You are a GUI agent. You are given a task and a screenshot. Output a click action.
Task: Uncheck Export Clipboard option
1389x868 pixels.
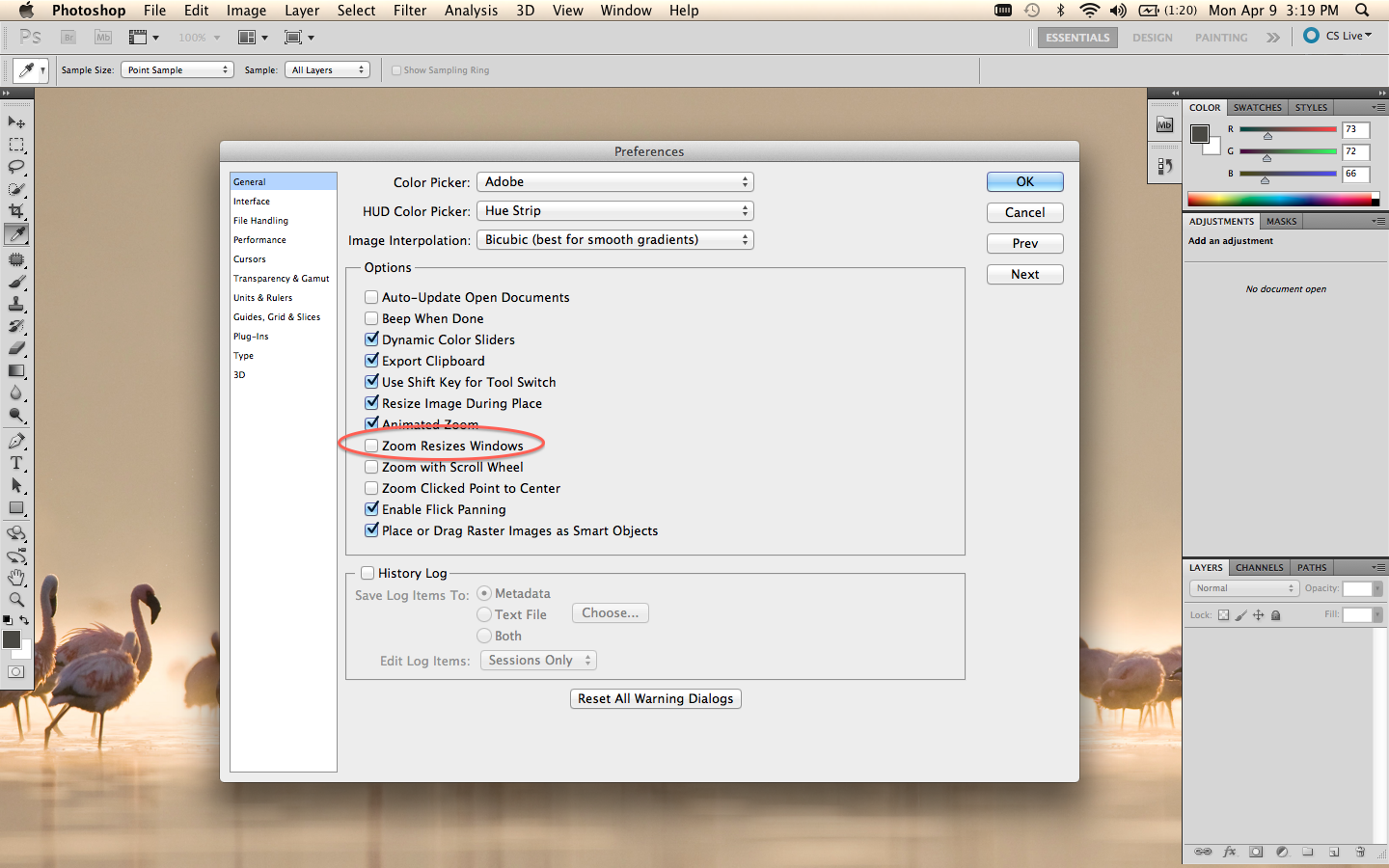(371, 361)
